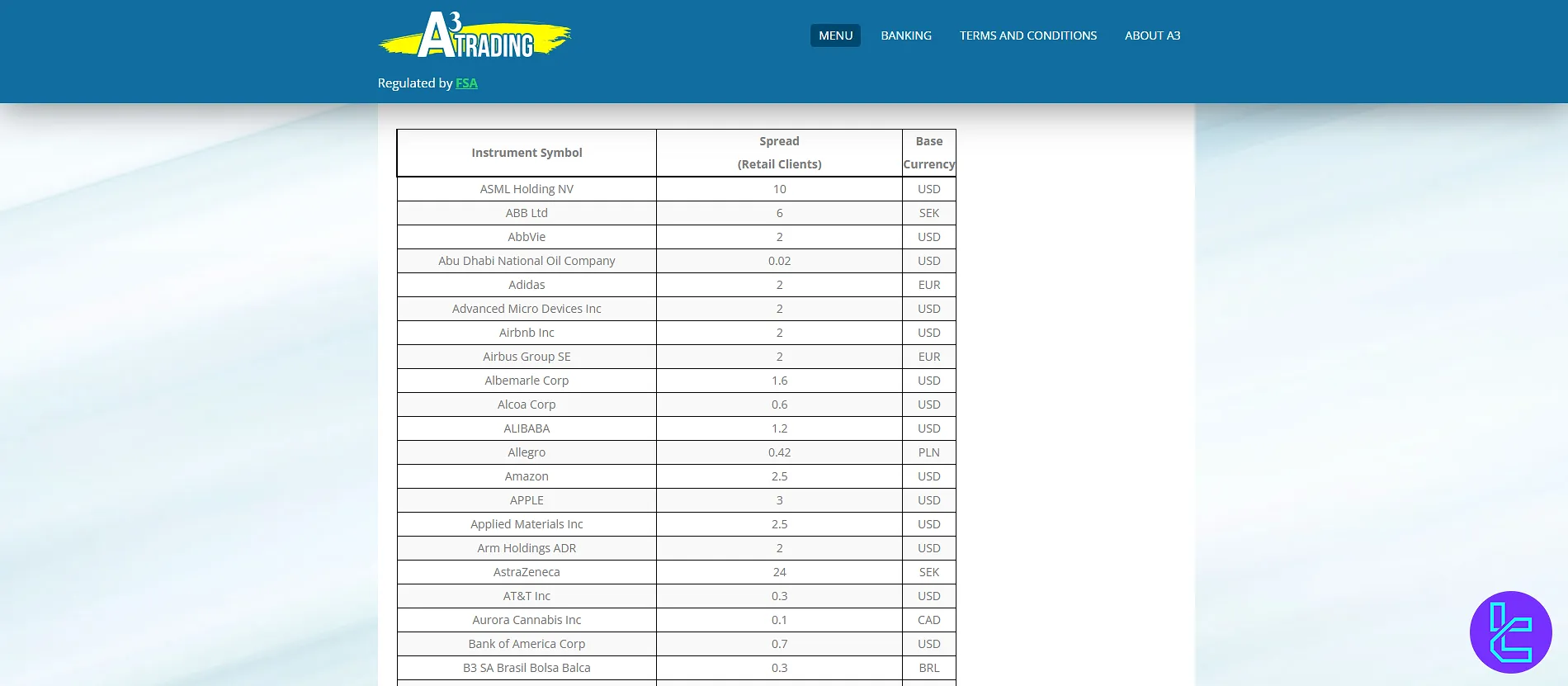This screenshot has height=686, width=1568.
Task: Click the Airbus Group SE instrument name
Action: [527, 357]
